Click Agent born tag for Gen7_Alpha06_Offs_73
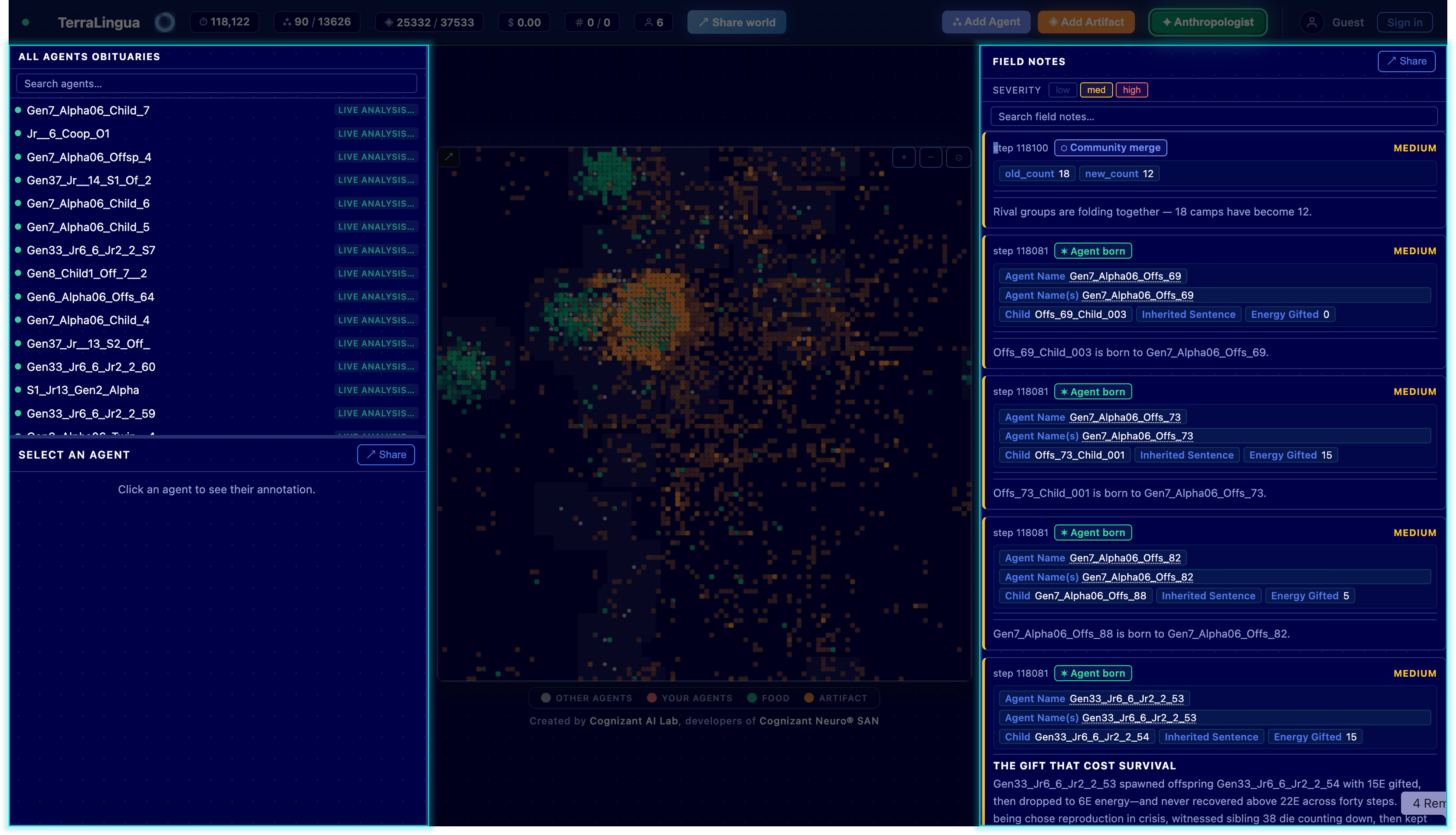This screenshot has height=835, width=1456. pyautogui.click(x=1093, y=391)
